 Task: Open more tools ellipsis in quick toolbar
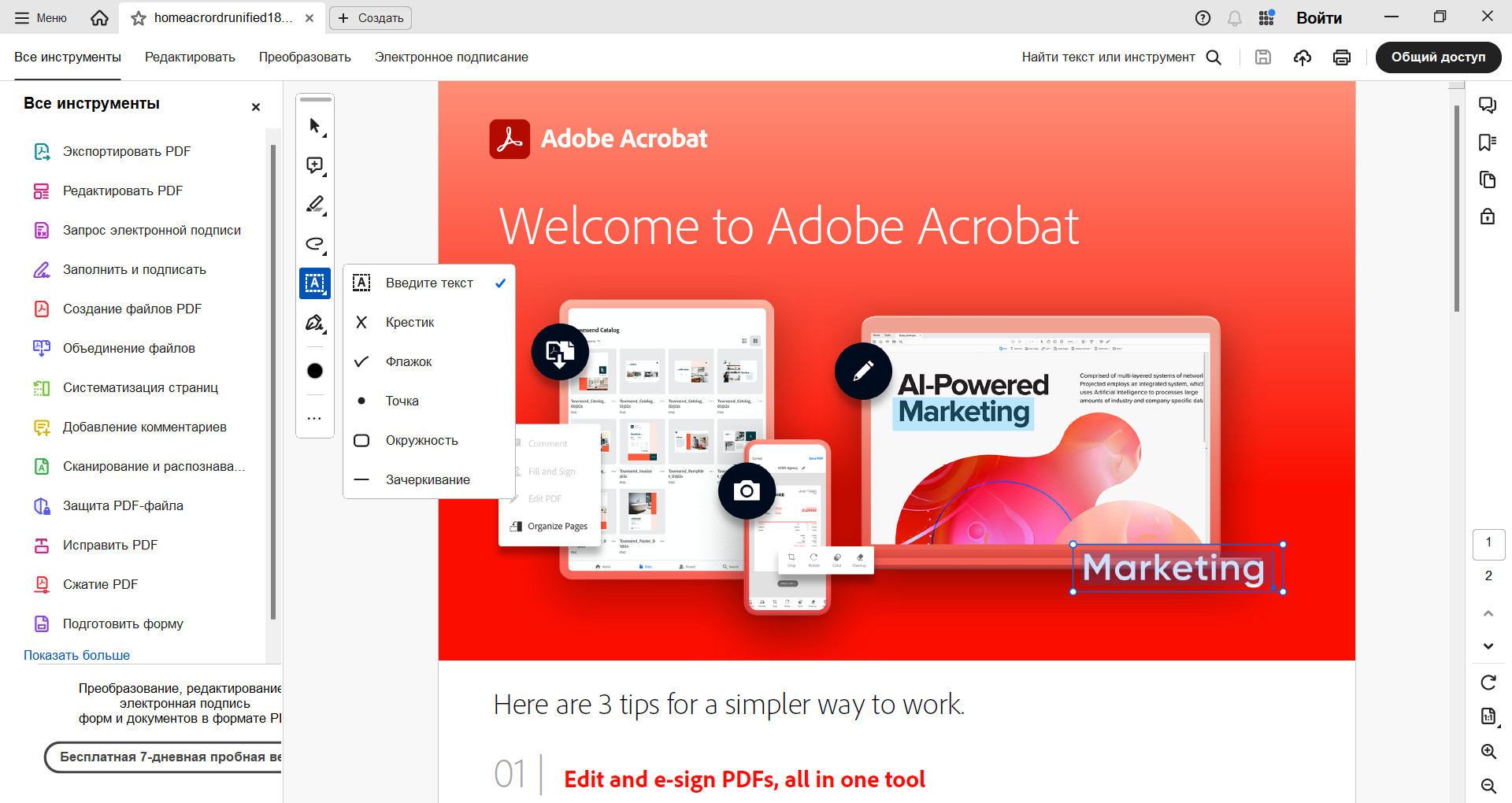[314, 419]
